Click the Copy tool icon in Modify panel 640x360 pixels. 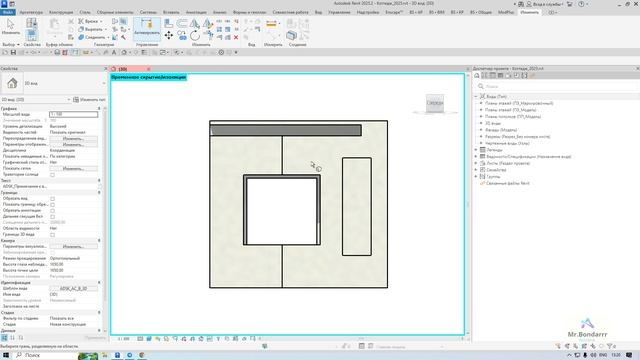coord(182,36)
